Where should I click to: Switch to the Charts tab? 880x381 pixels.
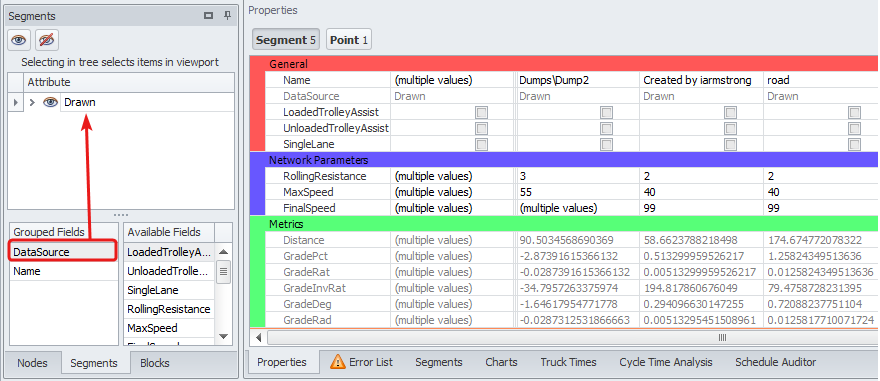(x=501, y=362)
